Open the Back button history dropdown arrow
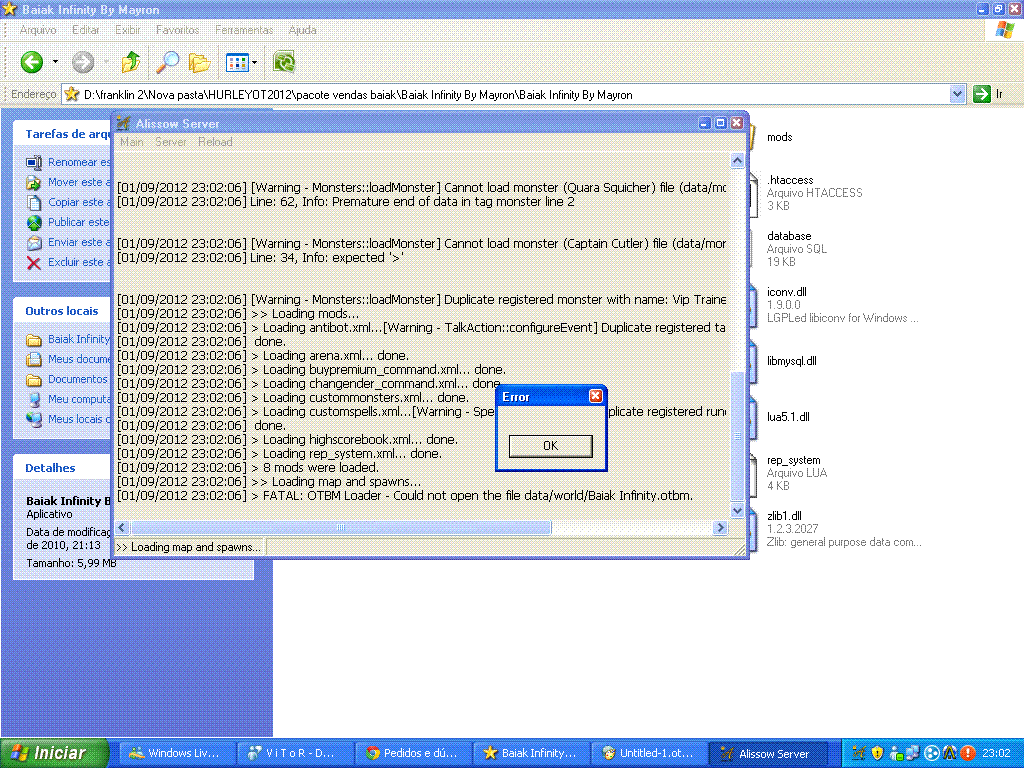The image size is (1024, 768). tap(55, 62)
